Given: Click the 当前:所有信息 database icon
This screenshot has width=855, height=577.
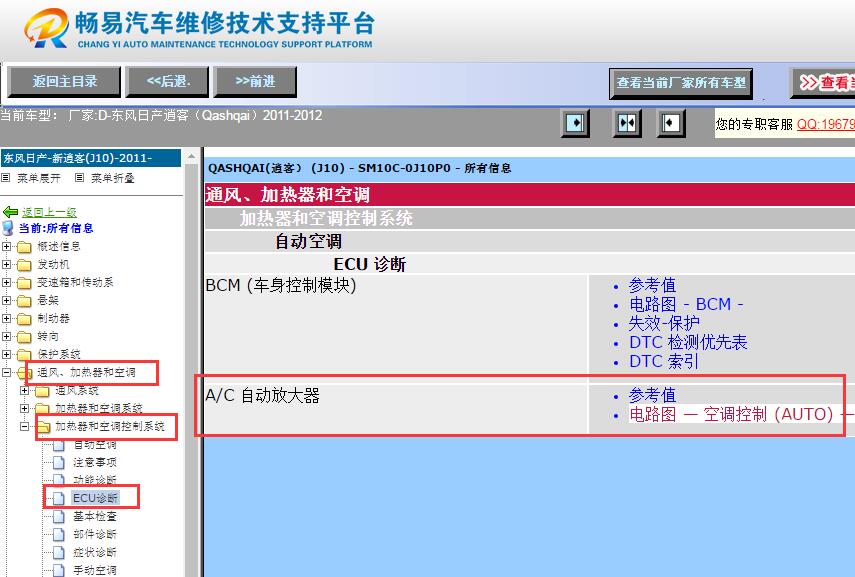Looking at the screenshot, I should coord(8,228).
